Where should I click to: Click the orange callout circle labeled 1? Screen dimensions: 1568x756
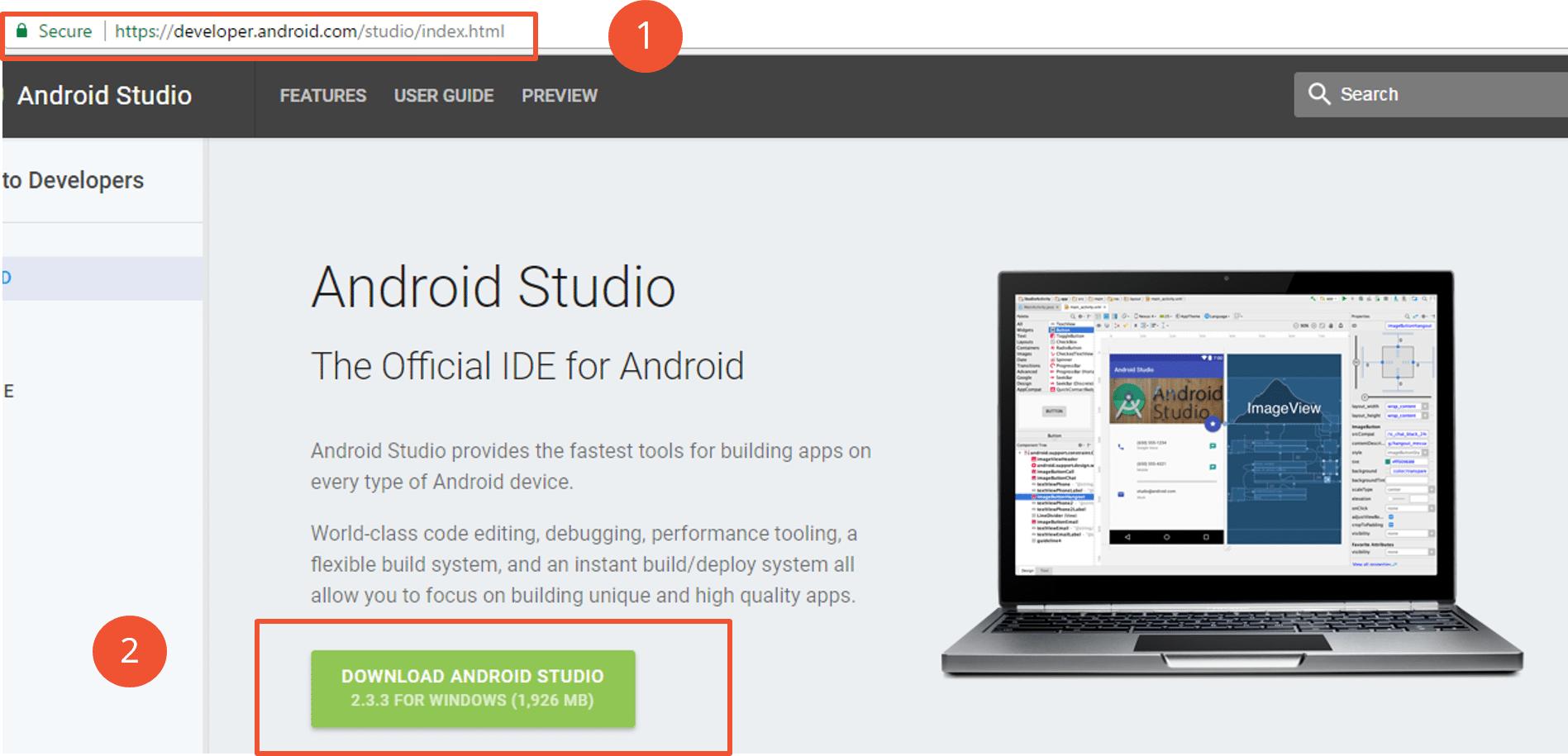(646, 36)
